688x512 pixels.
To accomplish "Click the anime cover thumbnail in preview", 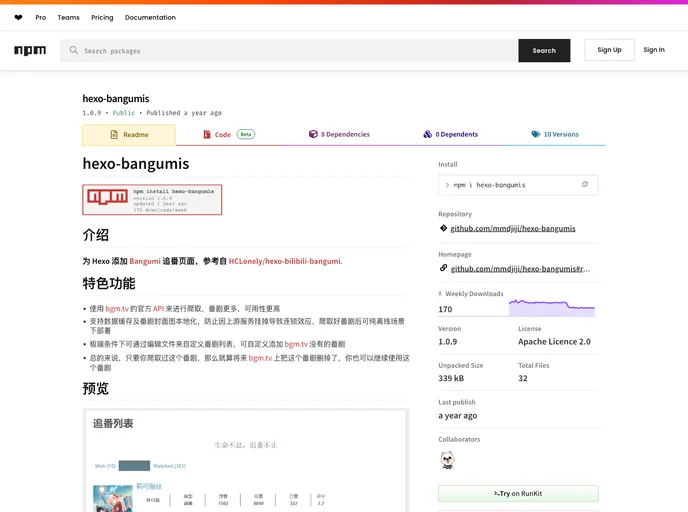I will click(113, 498).
